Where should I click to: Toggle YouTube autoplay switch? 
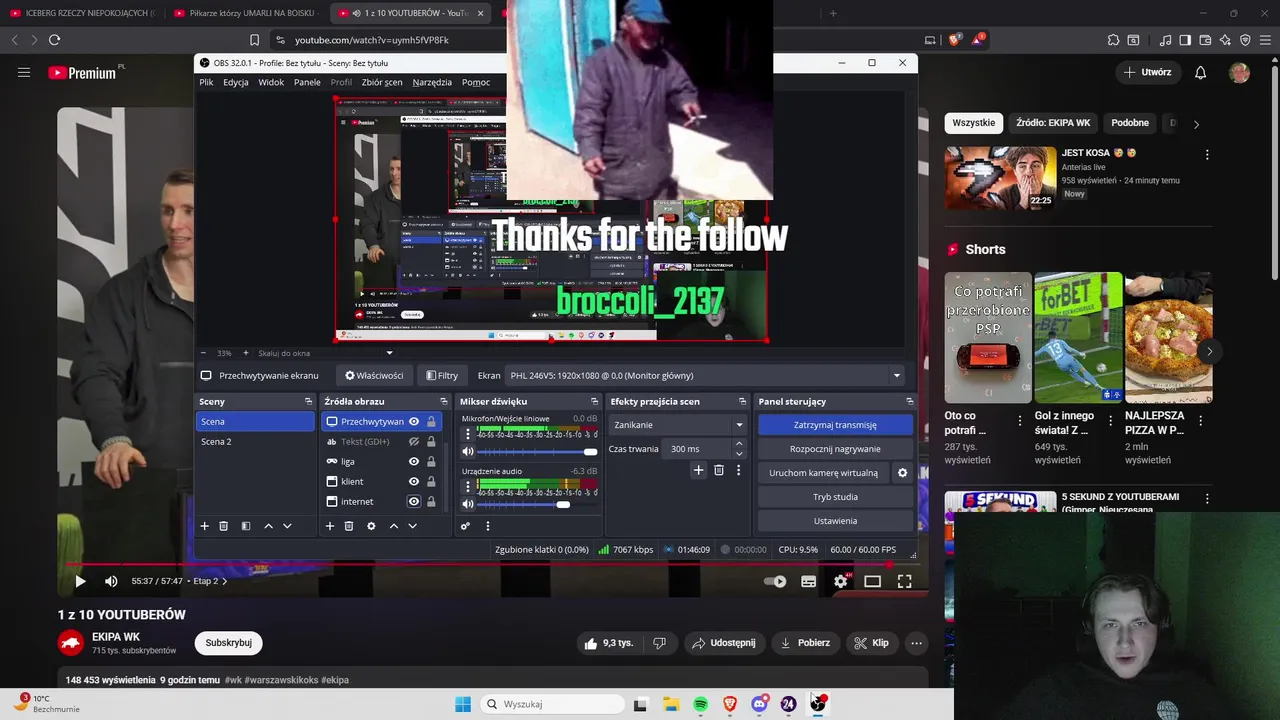pos(775,581)
